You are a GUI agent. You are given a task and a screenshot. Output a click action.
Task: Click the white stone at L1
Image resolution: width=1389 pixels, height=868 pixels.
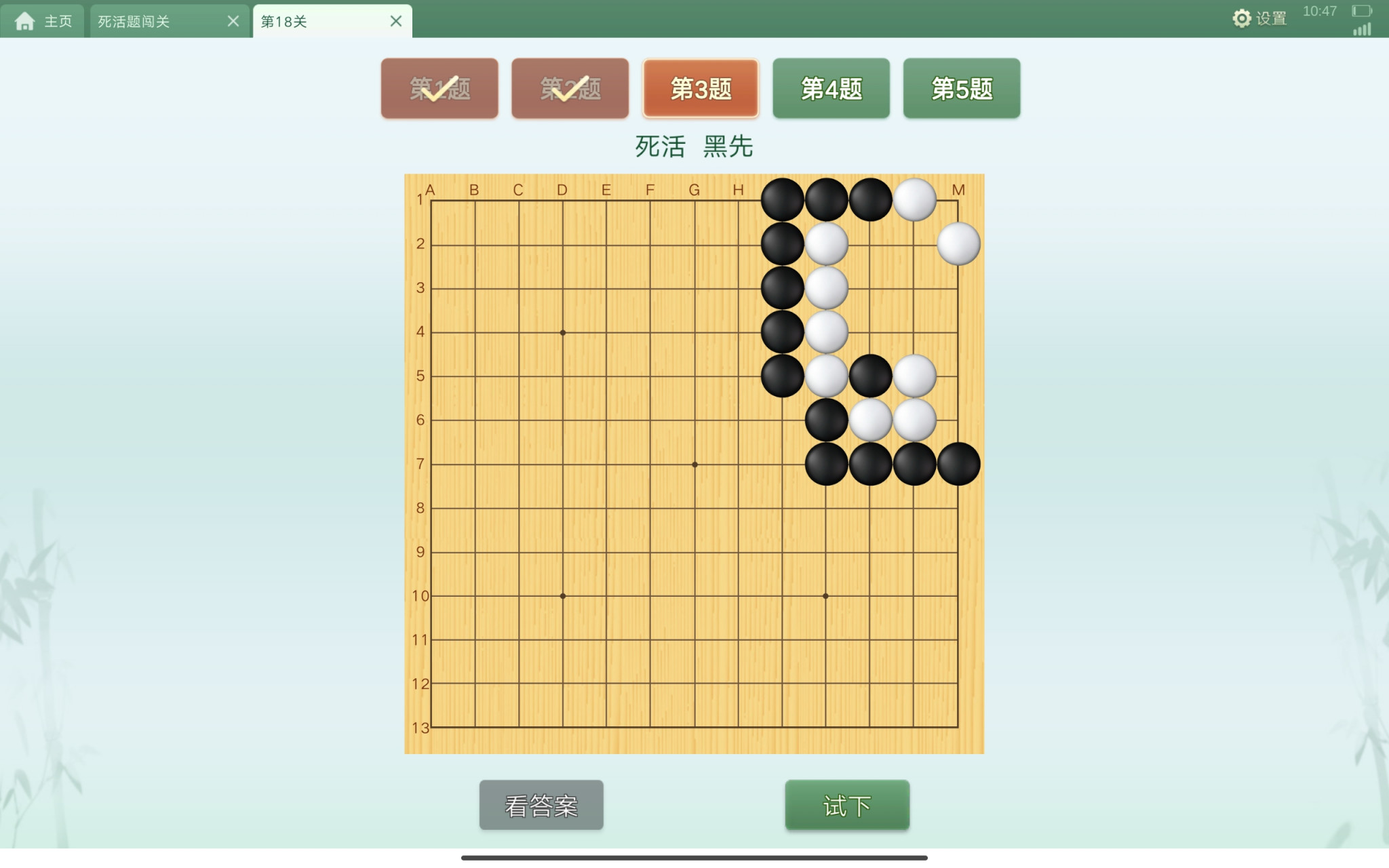pos(914,200)
